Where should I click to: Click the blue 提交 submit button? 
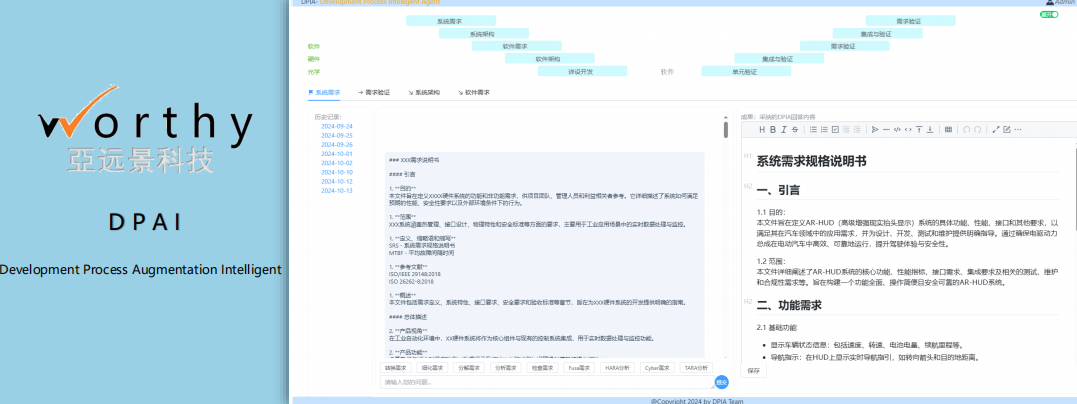(721, 382)
